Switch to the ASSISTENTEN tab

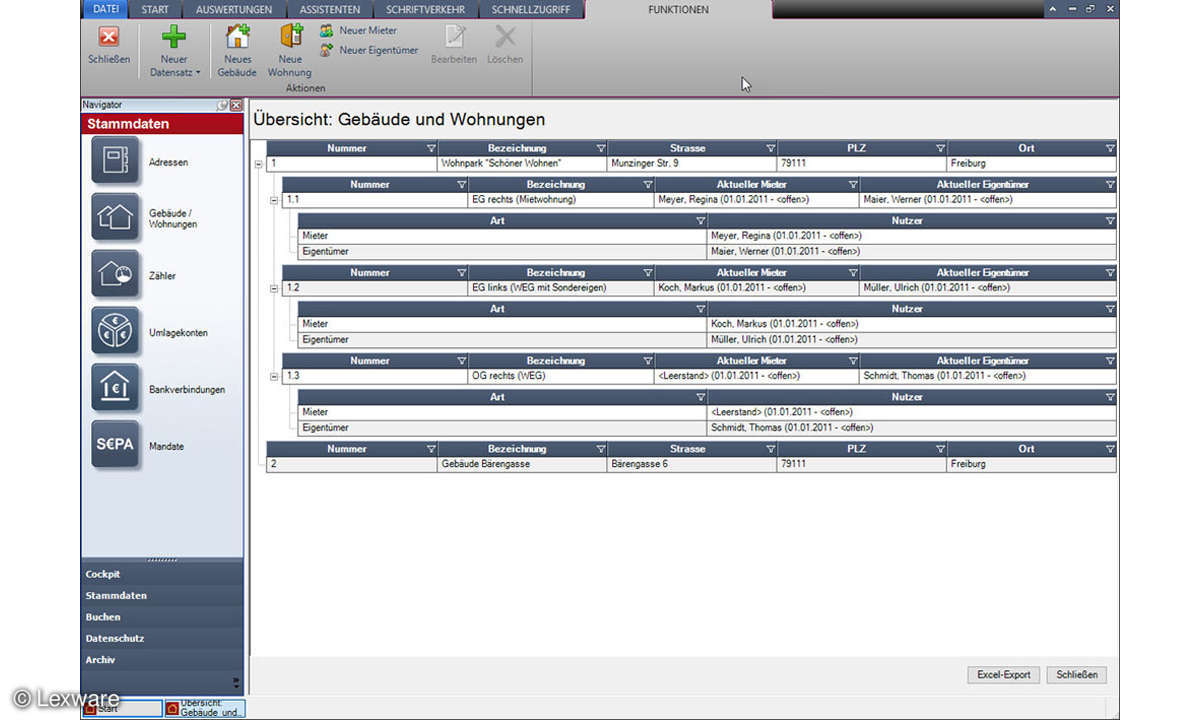point(330,9)
